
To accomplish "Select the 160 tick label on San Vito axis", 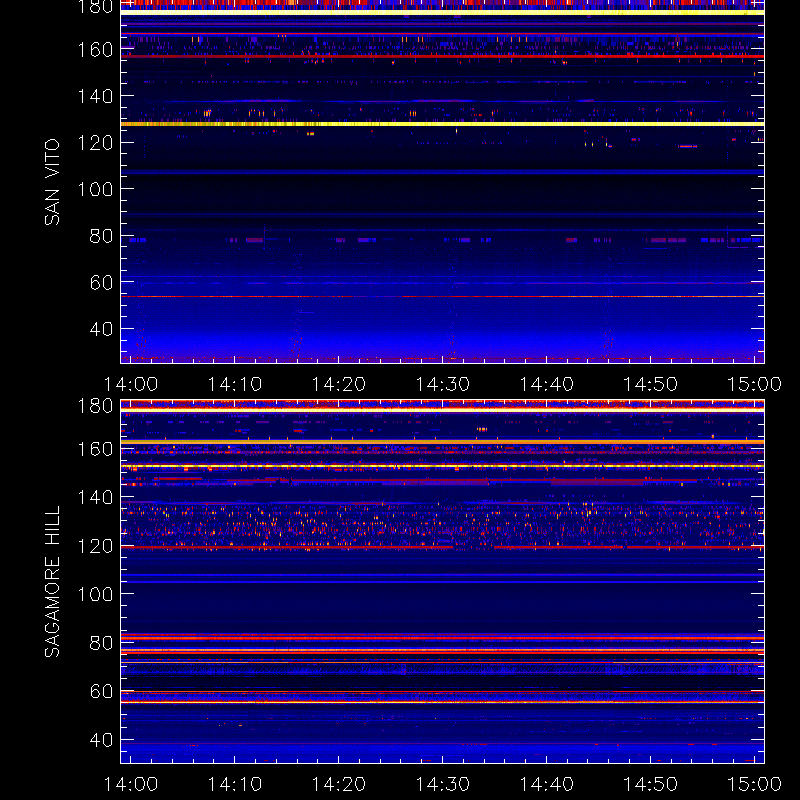I will pyautogui.click(x=95, y=50).
